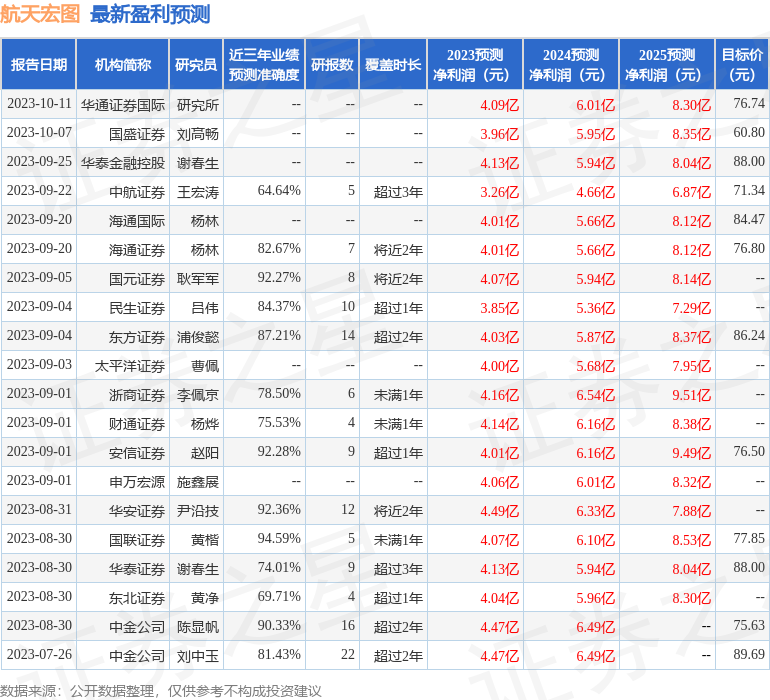The height and width of the screenshot is (700, 770).
Task: Click the 目标价 column header
Action: point(742,64)
